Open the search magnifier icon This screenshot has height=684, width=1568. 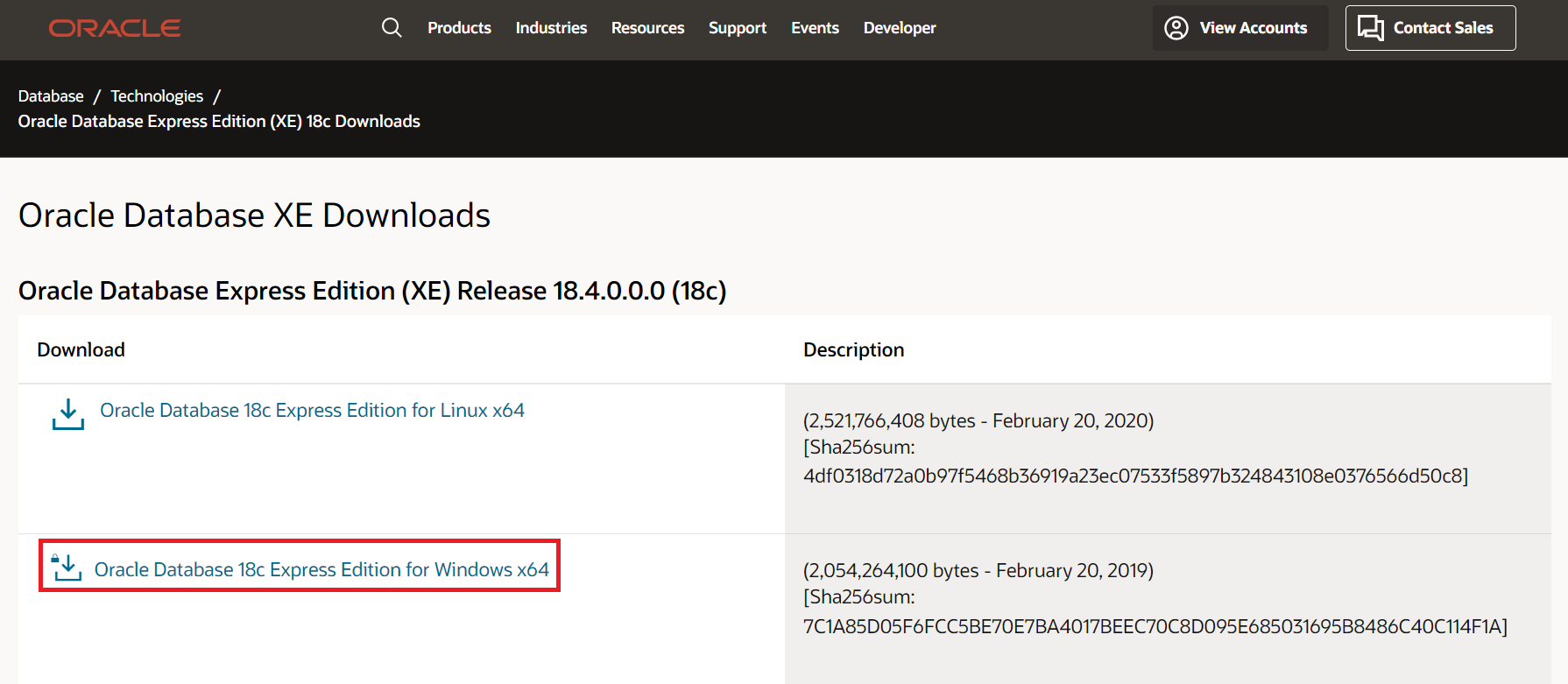392,28
